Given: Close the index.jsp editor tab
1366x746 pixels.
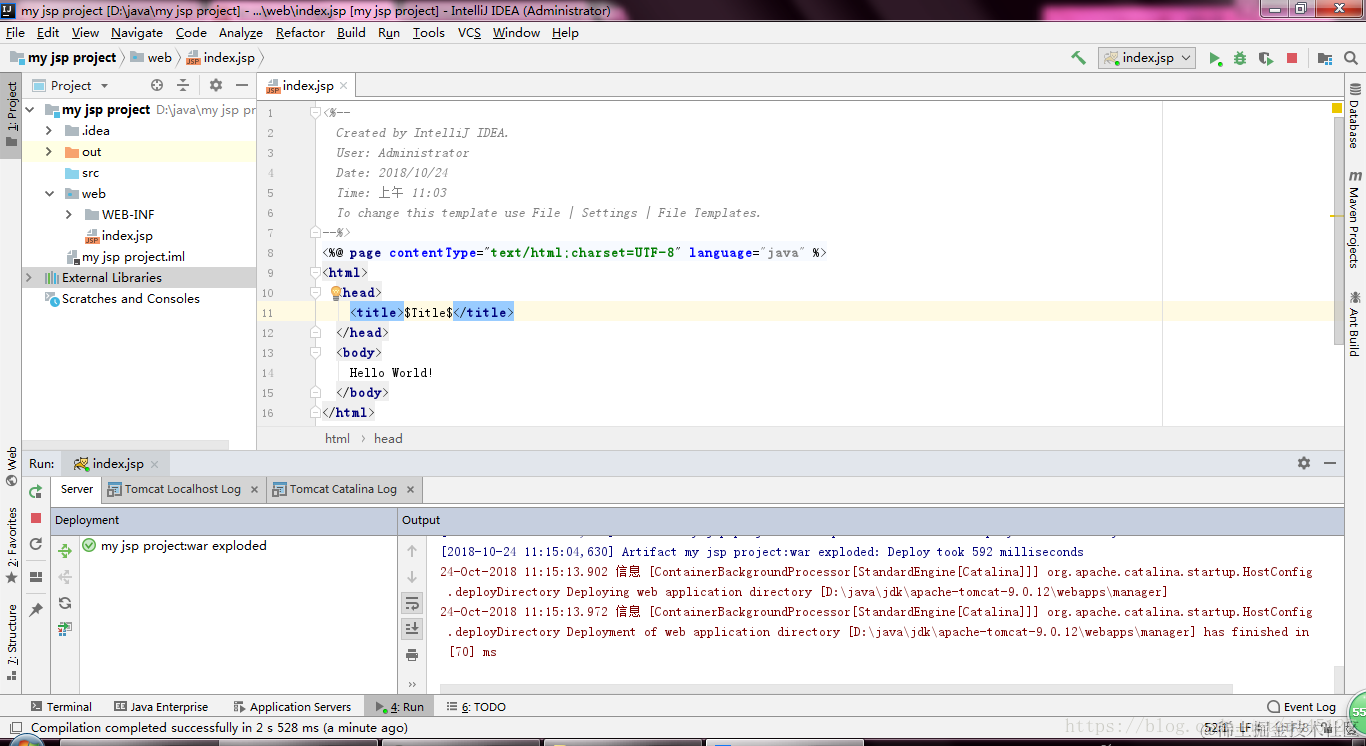Looking at the screenshot, I should 344,86.
